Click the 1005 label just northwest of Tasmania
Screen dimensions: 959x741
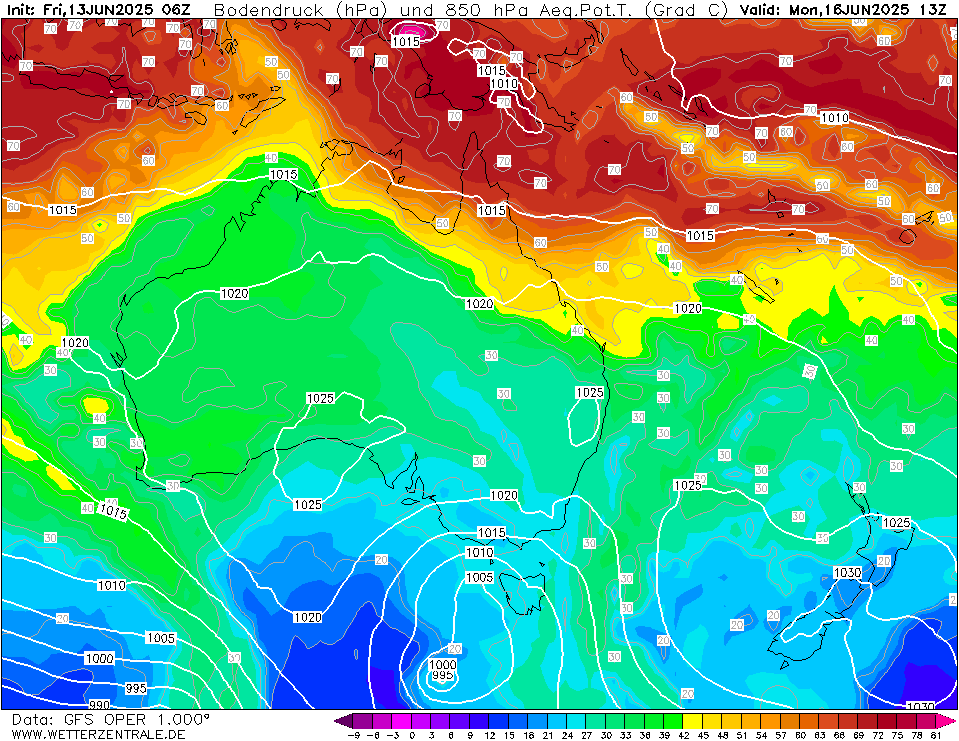480,577
